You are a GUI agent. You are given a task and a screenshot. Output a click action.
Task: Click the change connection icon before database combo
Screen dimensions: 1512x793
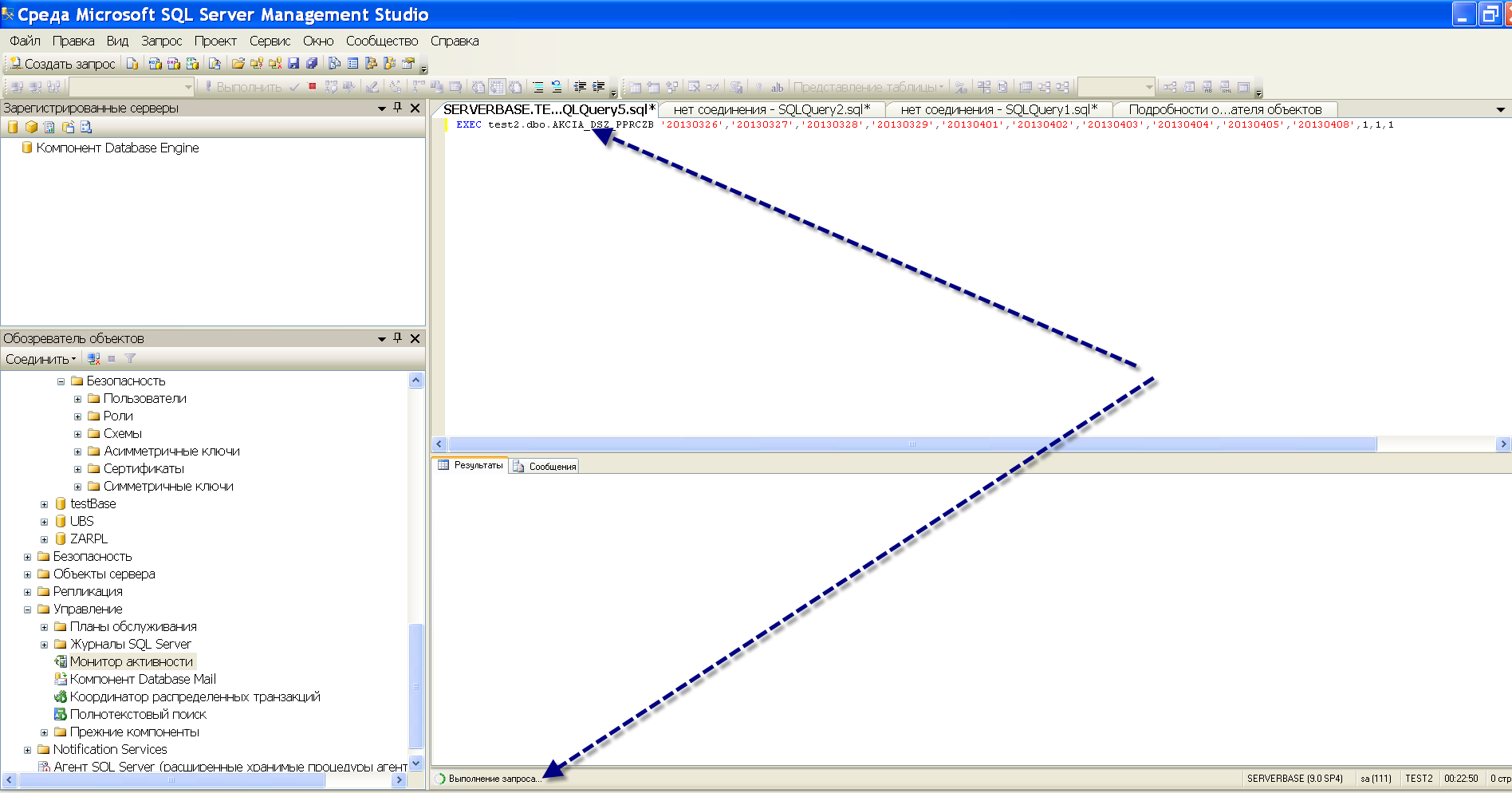click(x=53, y=86)
